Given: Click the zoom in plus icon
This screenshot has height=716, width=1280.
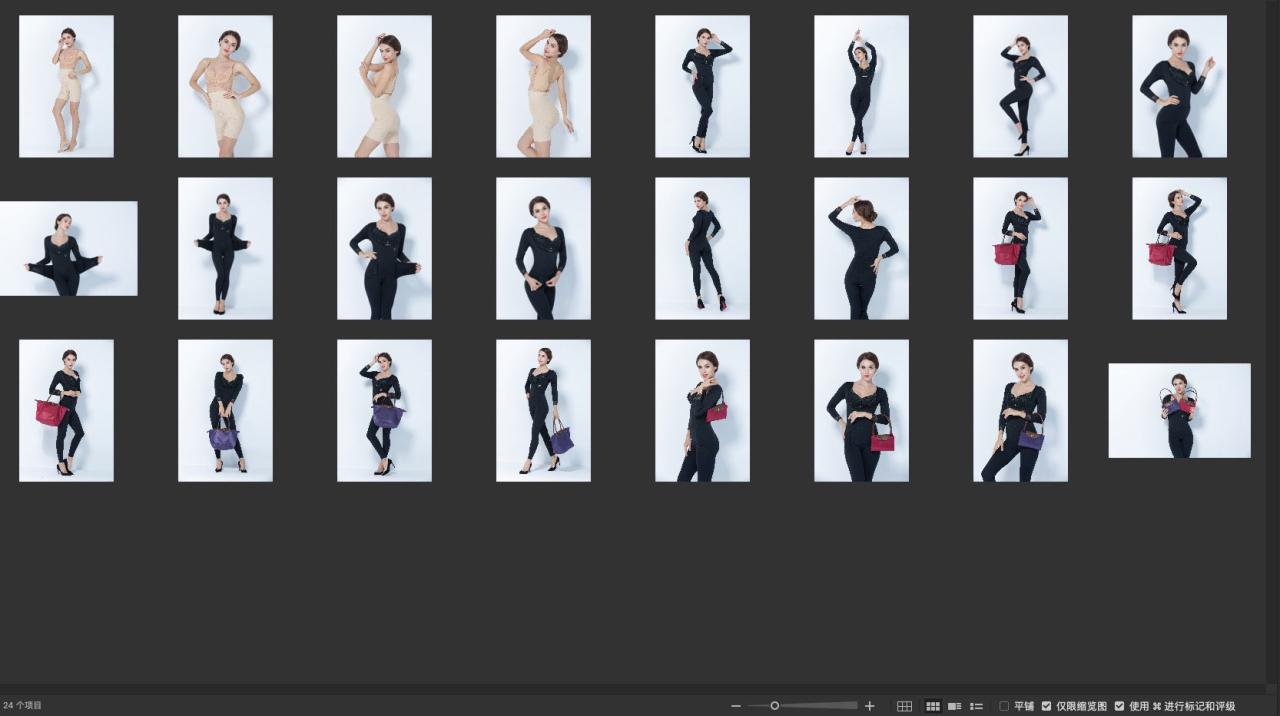Looking at the screenshot, I should point(869,706).
